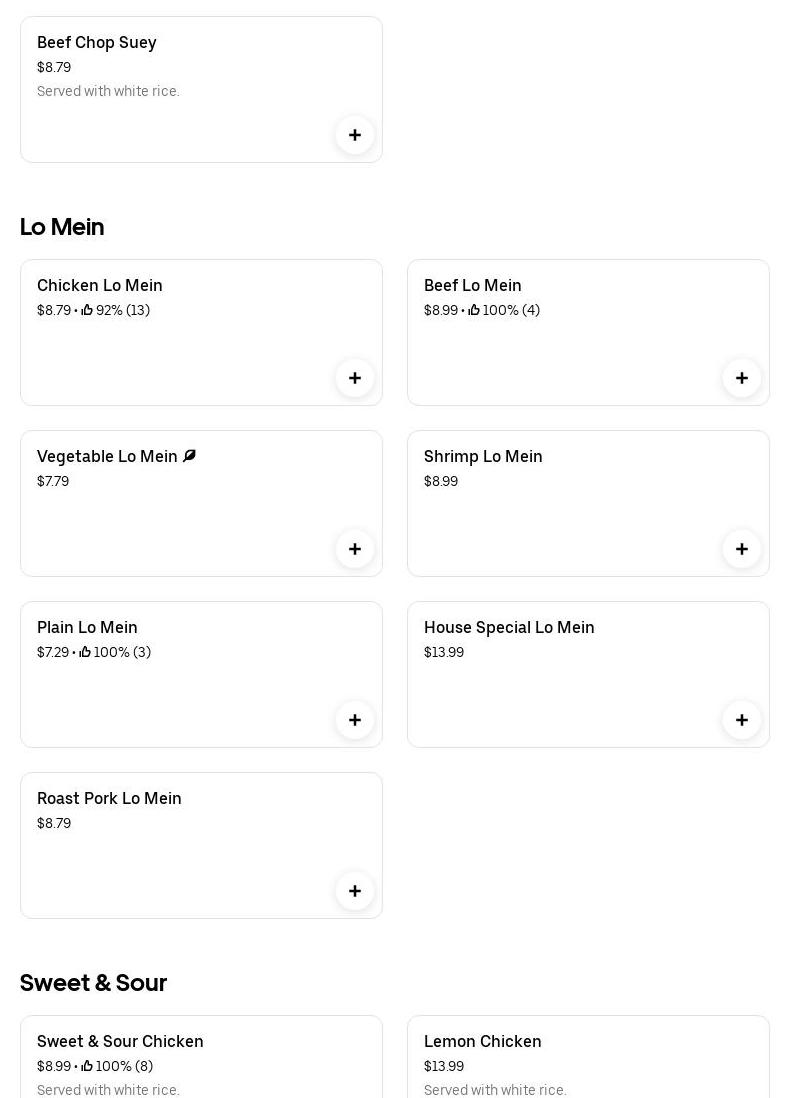Add Beef Lo Mein using plus icon
The image size is (804, 1098).
pyautogui.click(x=742, y=378)
